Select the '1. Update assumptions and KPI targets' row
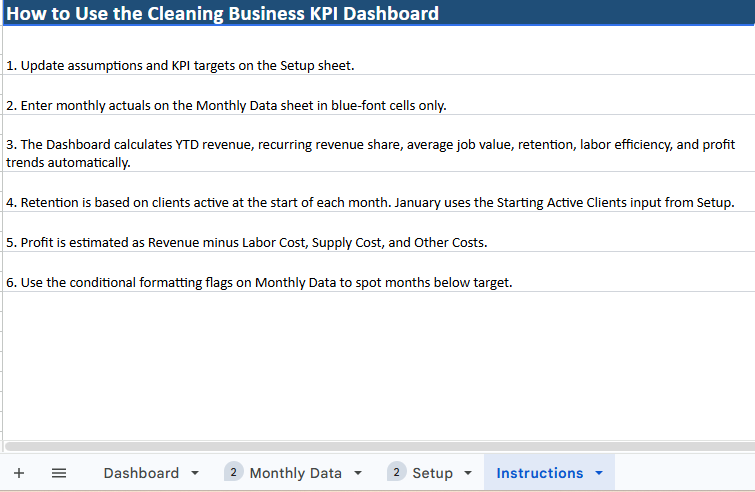This screenshot has width=755, height=492. (x=379, y=65)
